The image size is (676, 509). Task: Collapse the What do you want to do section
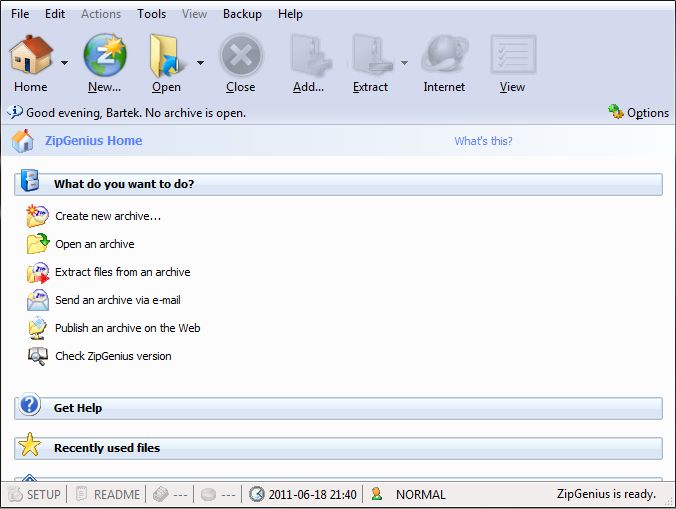point(338,184)
